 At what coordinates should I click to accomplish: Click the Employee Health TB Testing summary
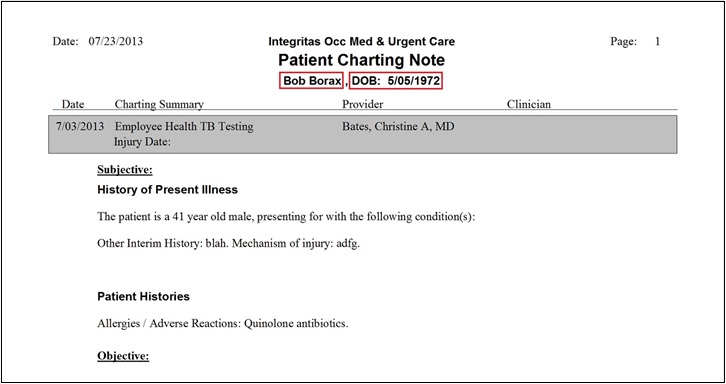(x=184, y=126)
